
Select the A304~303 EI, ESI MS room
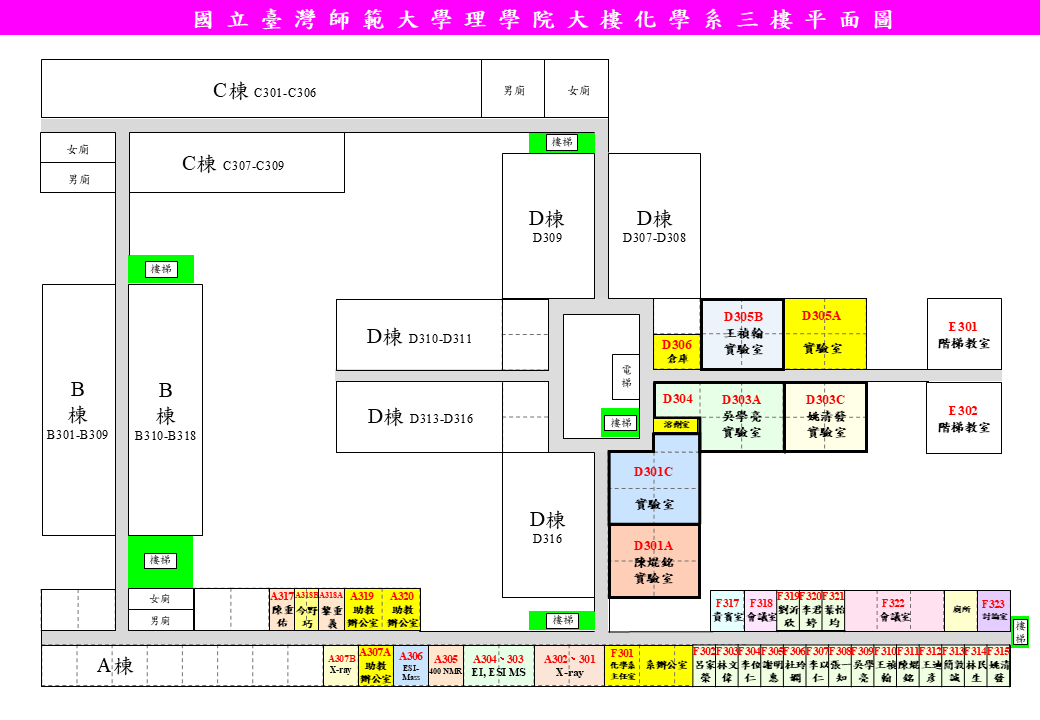point(499,666)
